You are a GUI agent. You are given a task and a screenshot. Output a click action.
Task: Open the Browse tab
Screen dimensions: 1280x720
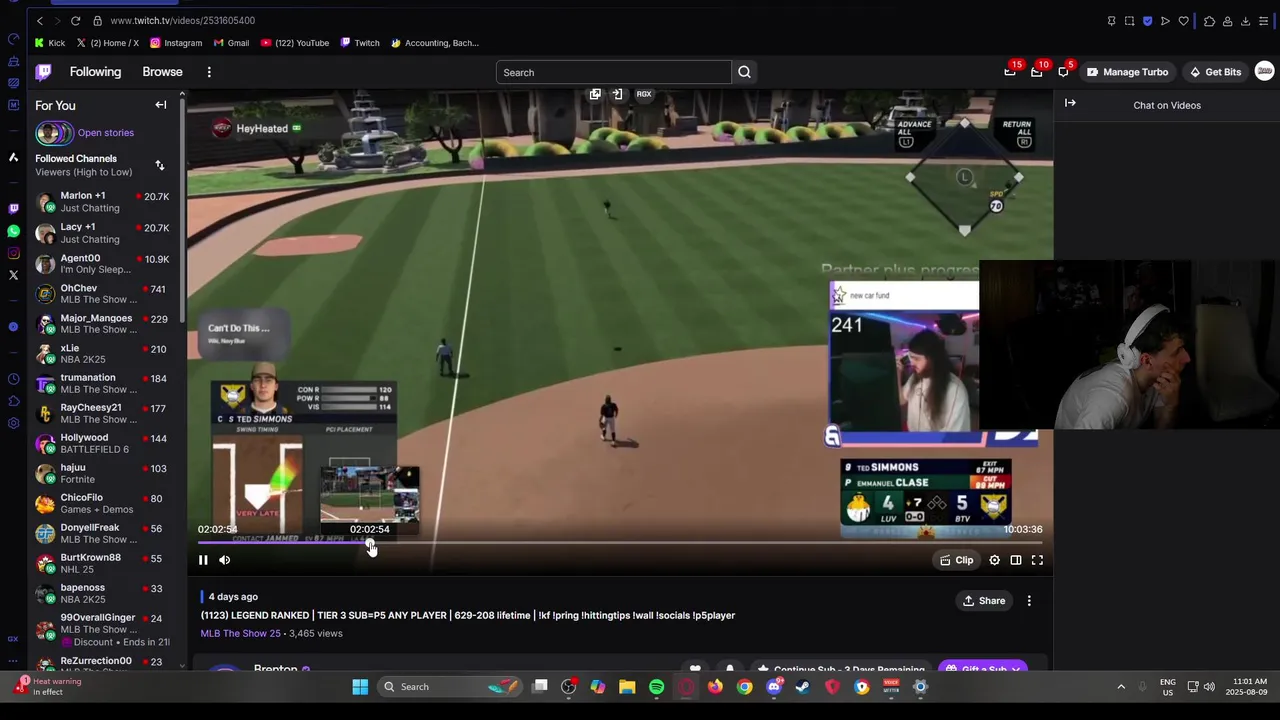(162, 72)
